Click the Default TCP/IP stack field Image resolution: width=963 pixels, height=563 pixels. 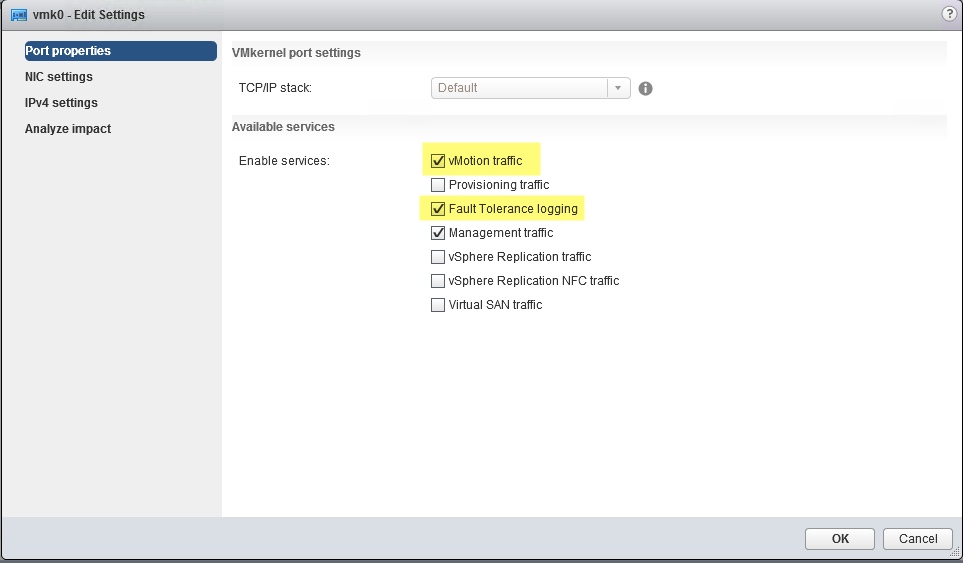click(519, 88)
